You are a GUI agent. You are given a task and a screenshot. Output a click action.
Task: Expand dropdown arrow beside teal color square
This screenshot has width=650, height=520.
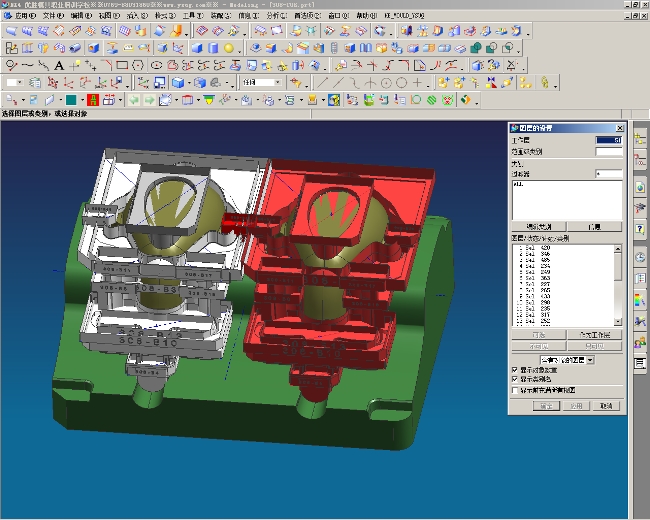click(x=82, y=100)
